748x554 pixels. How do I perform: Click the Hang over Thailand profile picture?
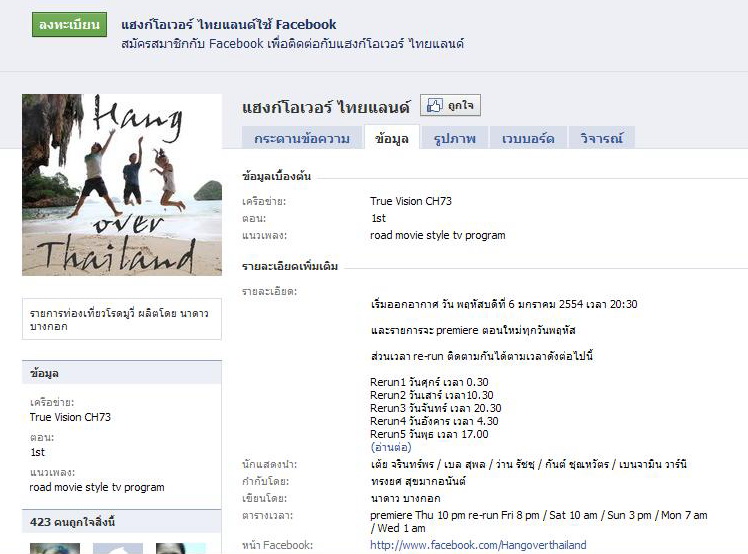(x=122, y=185)
